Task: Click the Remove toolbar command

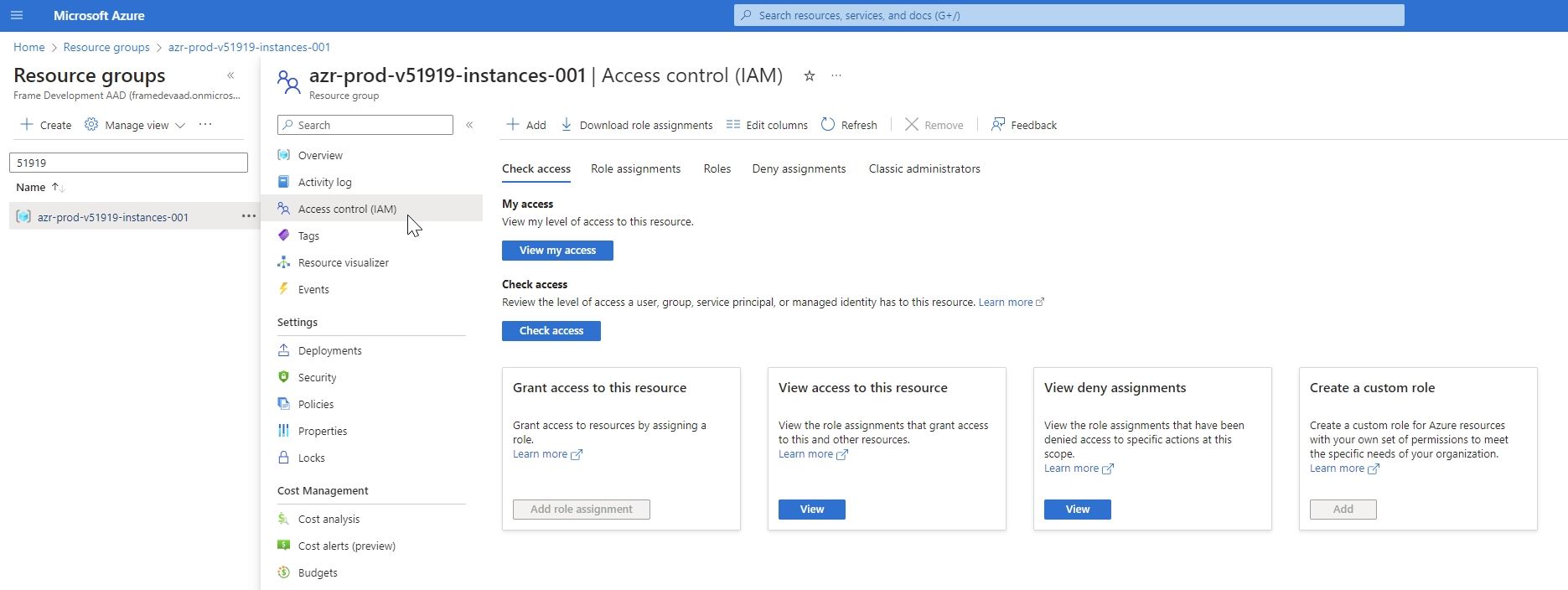Action: (x=934, y=125)
